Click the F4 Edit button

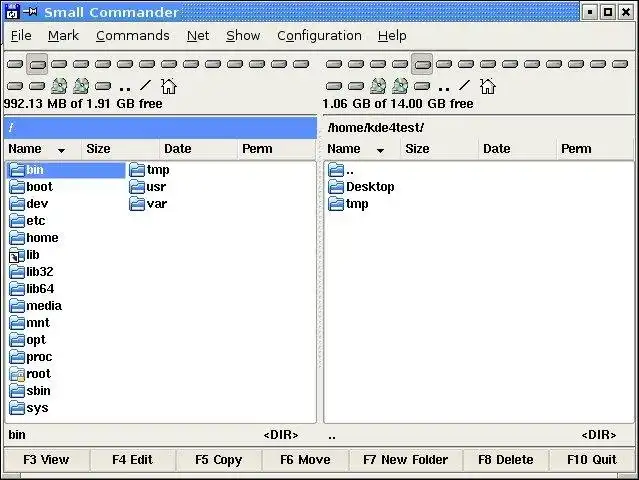132,460
